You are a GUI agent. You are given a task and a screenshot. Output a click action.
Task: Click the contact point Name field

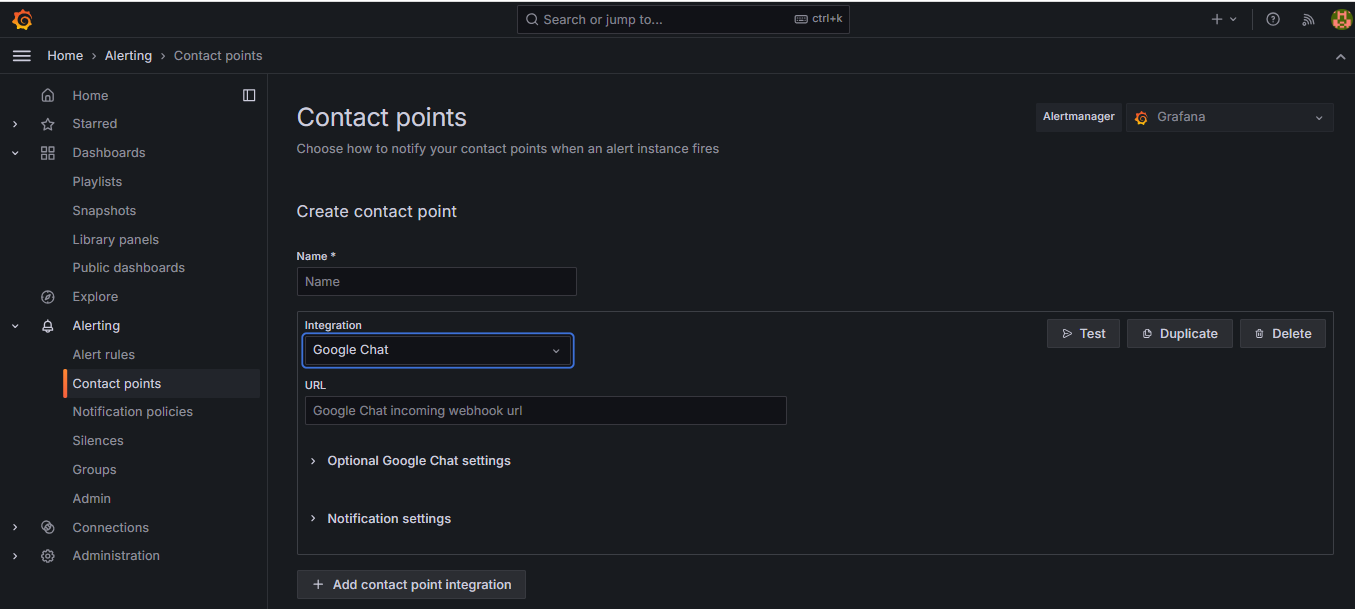pyautogui.click(x=437, y=282)
